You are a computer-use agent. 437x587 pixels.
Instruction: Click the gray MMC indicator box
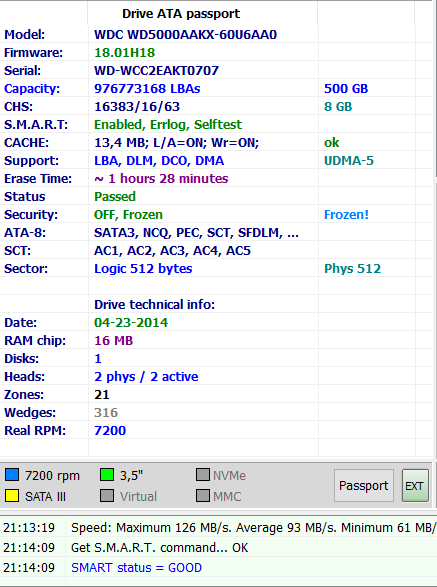pos(203,496)
